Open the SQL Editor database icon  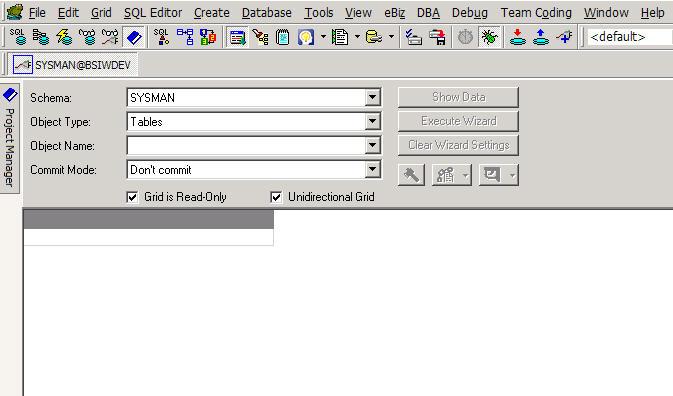click(x=18, y=37)
